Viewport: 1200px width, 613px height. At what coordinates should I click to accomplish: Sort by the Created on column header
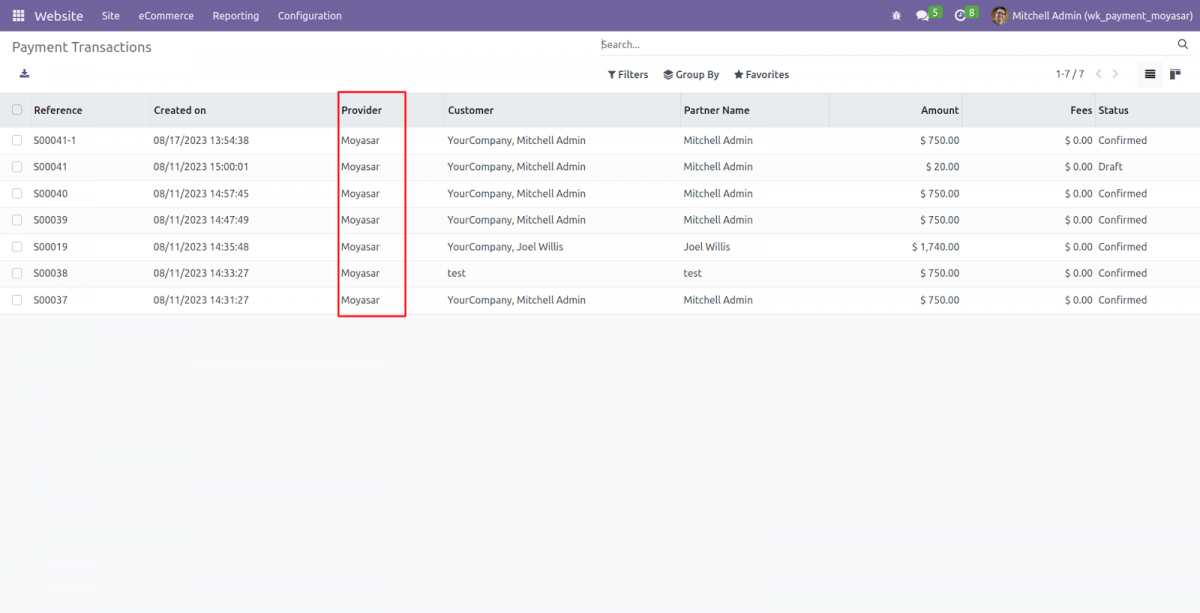pos(180,110)
